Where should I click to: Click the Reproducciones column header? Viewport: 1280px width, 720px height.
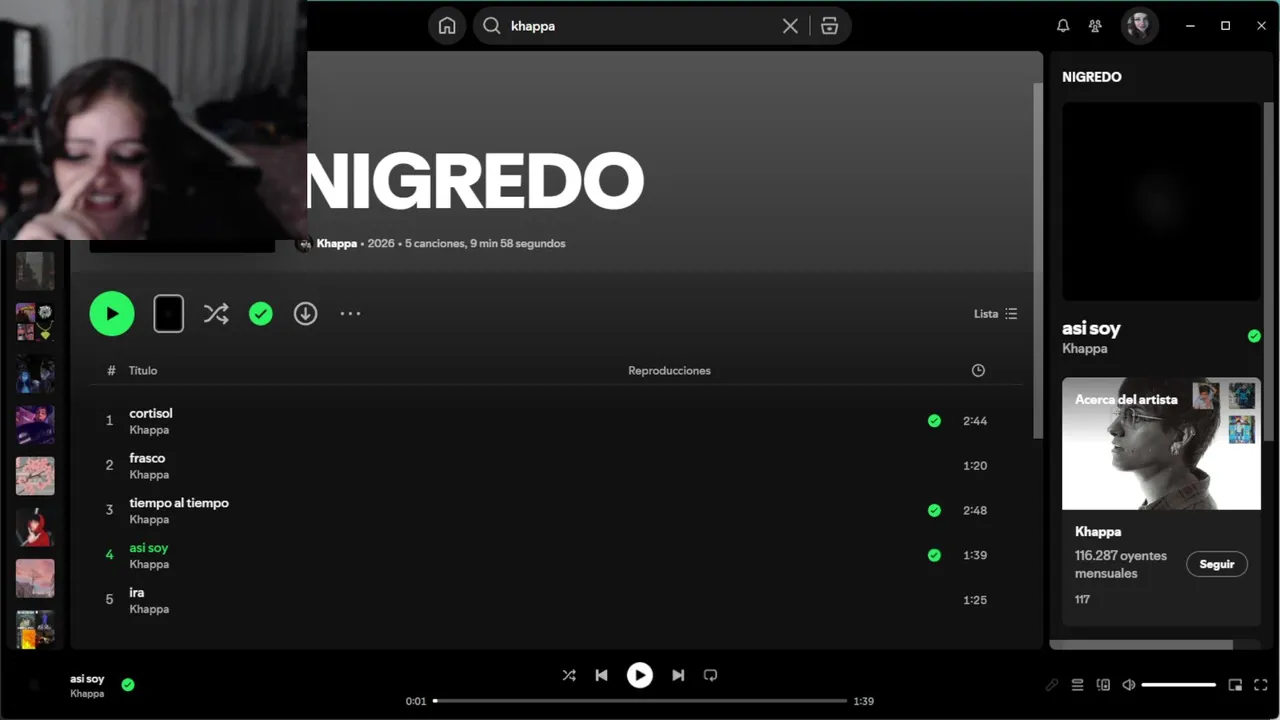[669, 370]
